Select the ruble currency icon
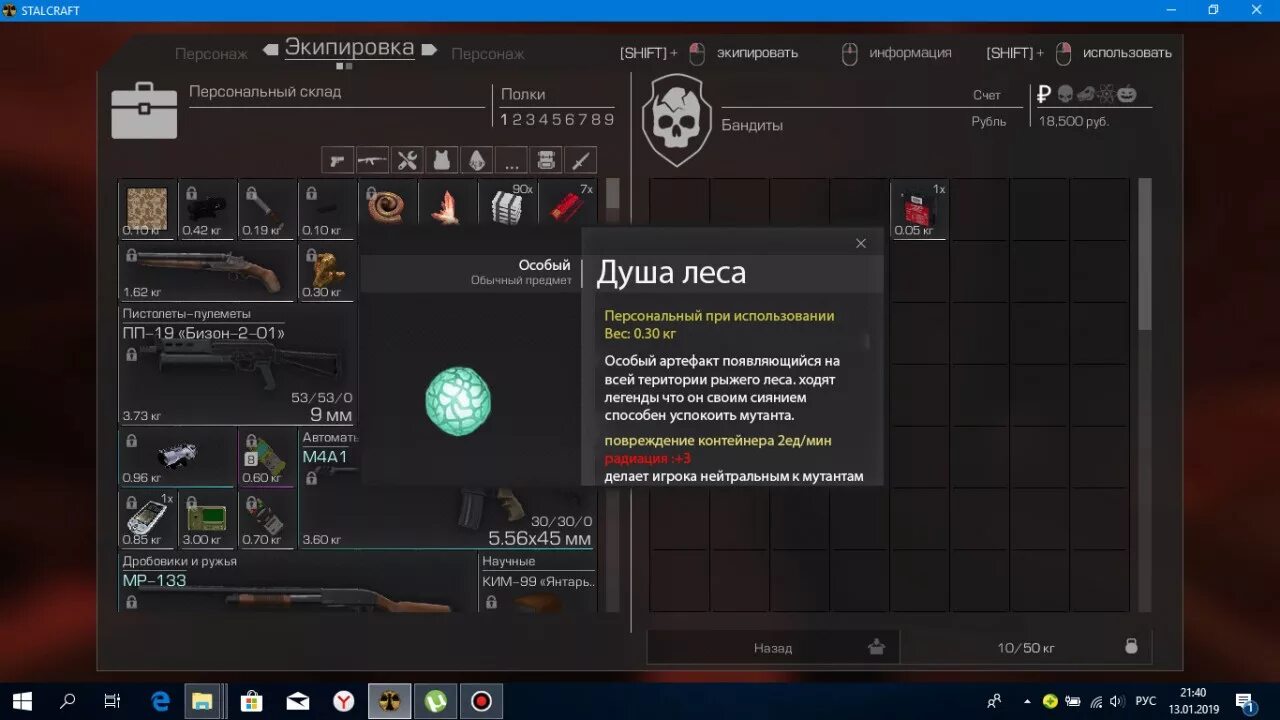 click(x=1044, y=94)
